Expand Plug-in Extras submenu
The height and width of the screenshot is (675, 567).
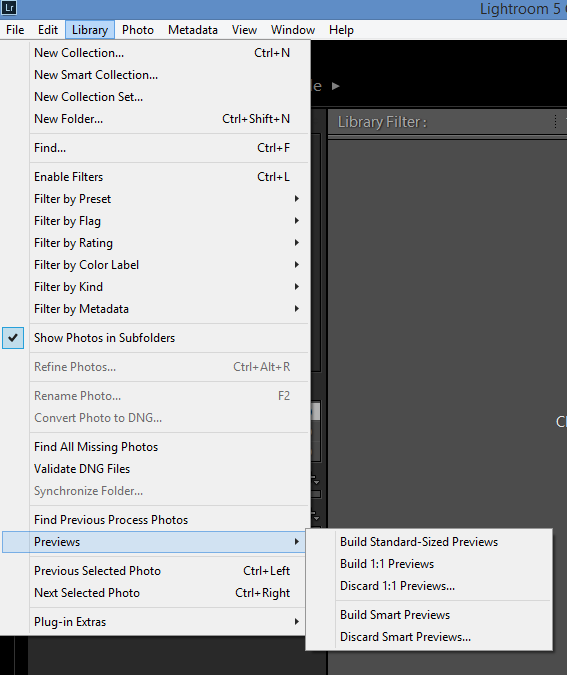(155, 622)
